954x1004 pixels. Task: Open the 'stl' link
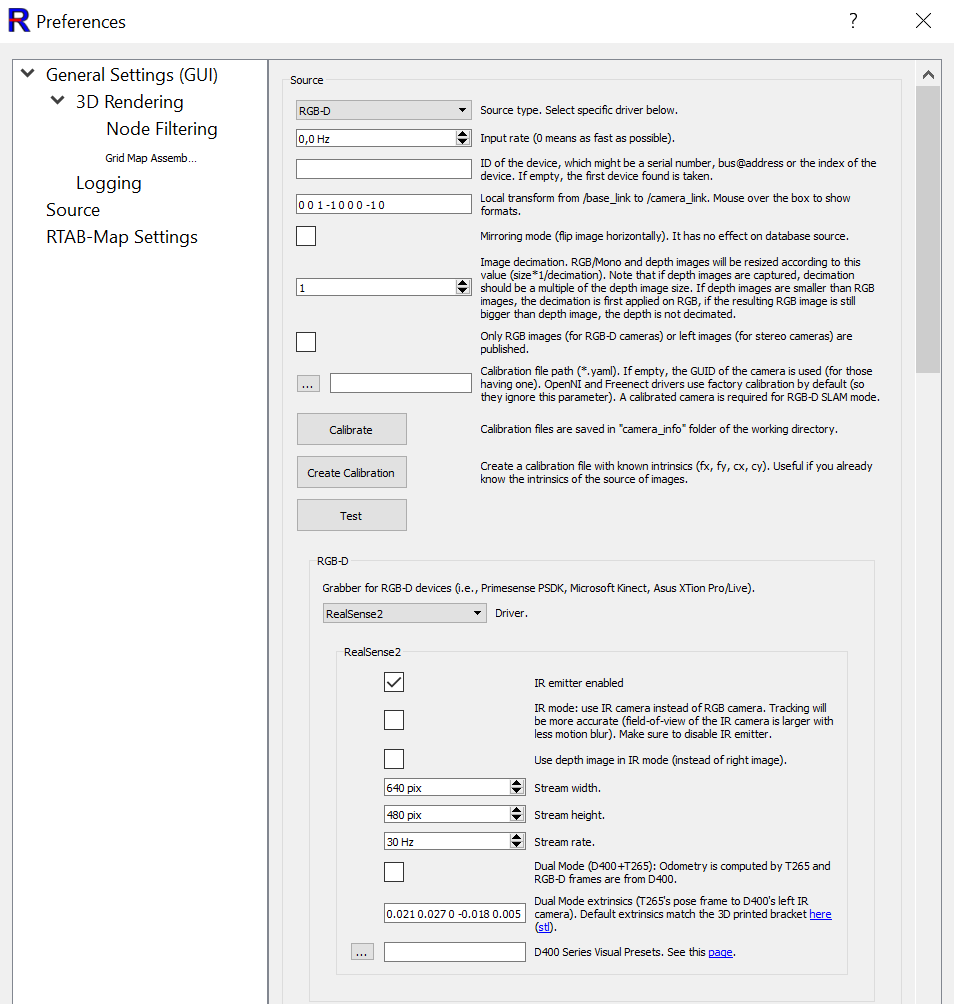(x=544, y=927)
